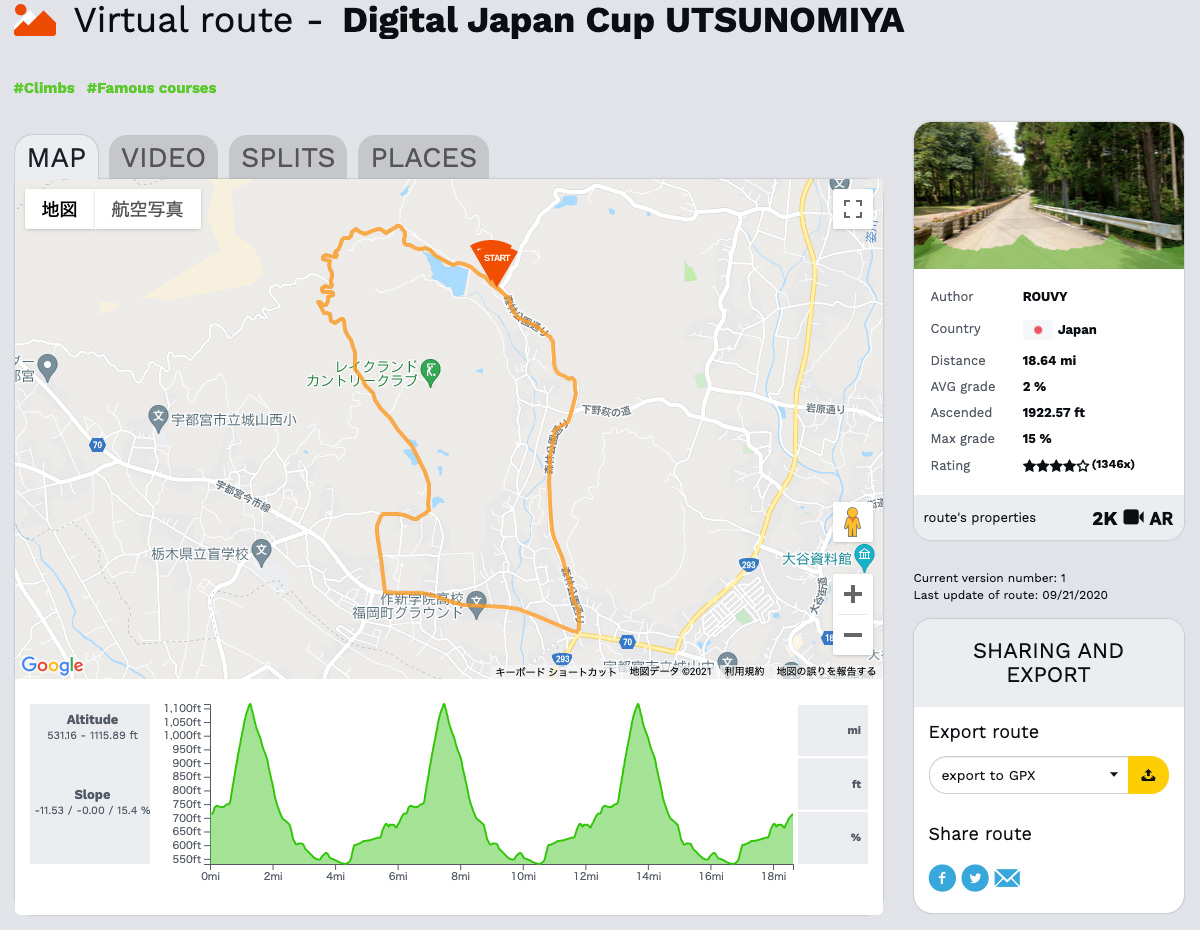Viewport: 1200px width, 930px height.
Task: Click the AR label in route's properties
Action: (1161, 518)
